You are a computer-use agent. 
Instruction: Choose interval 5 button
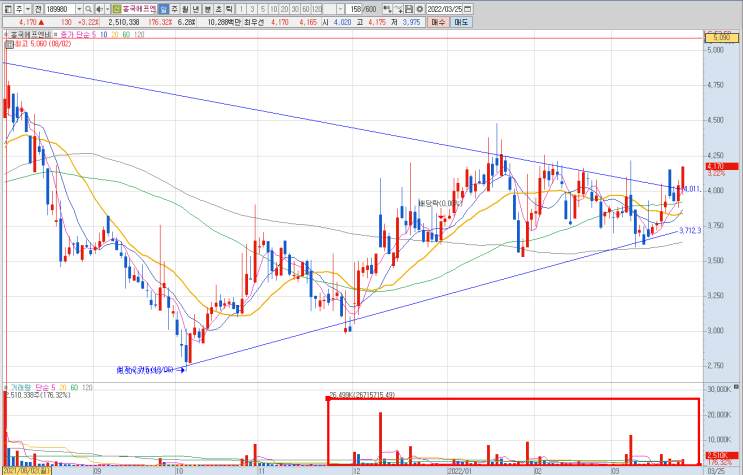[x=263, y=9]
